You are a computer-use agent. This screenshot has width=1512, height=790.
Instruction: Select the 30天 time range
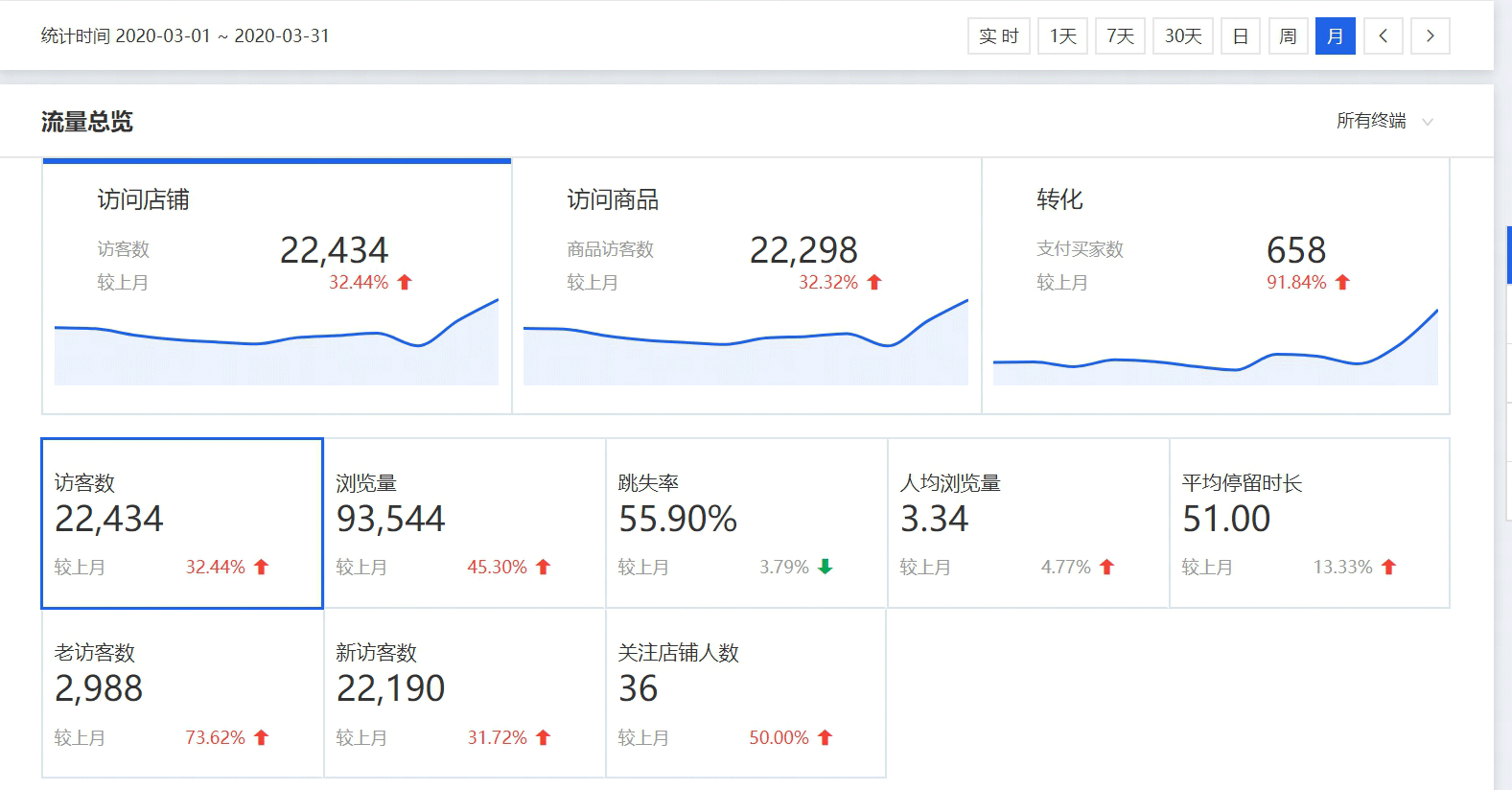tap(1183, 36)
